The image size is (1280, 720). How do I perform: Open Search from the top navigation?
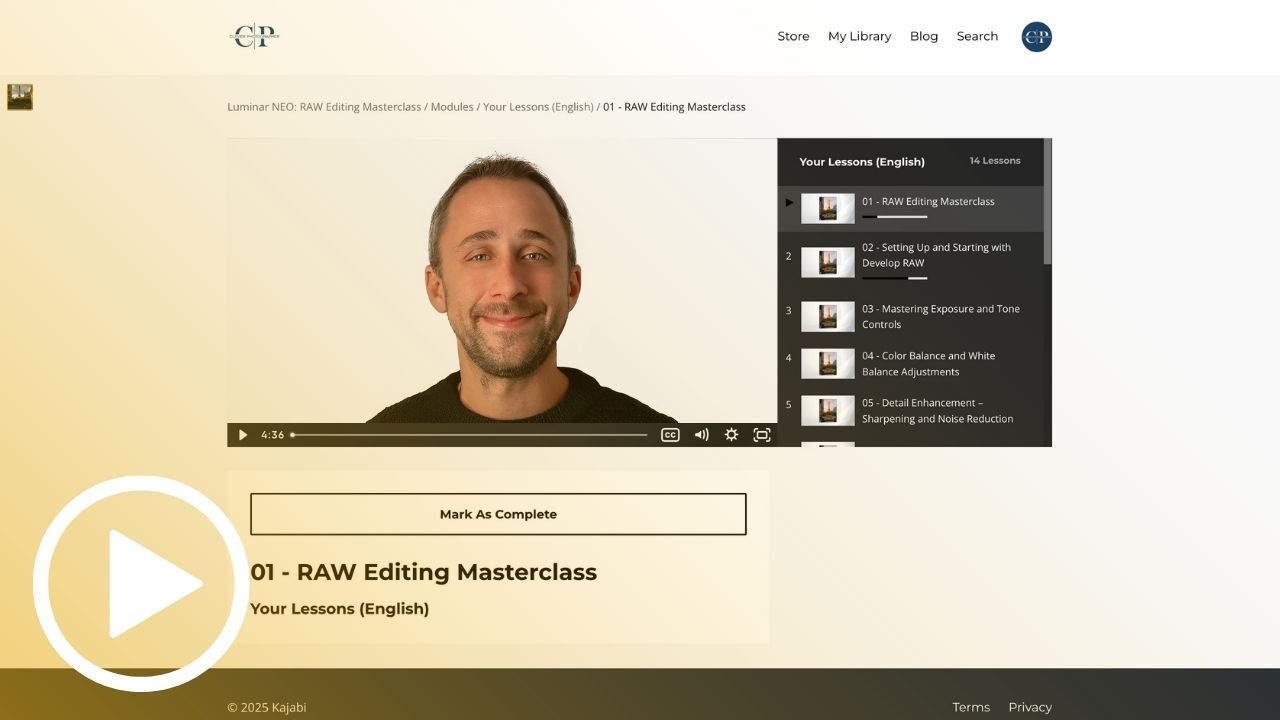click(x=977, y=36)
